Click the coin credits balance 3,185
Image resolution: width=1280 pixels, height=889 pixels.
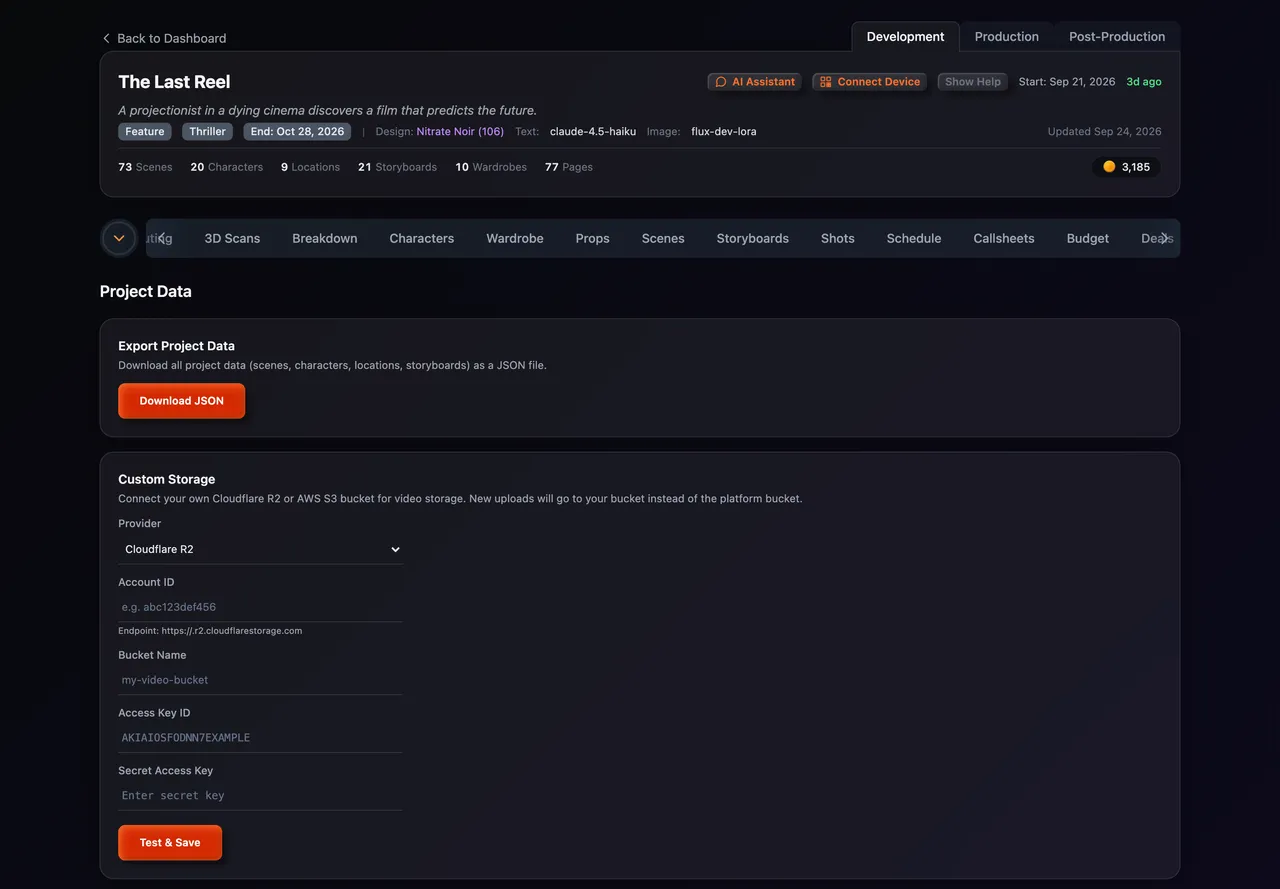[x=1126, y=167]
